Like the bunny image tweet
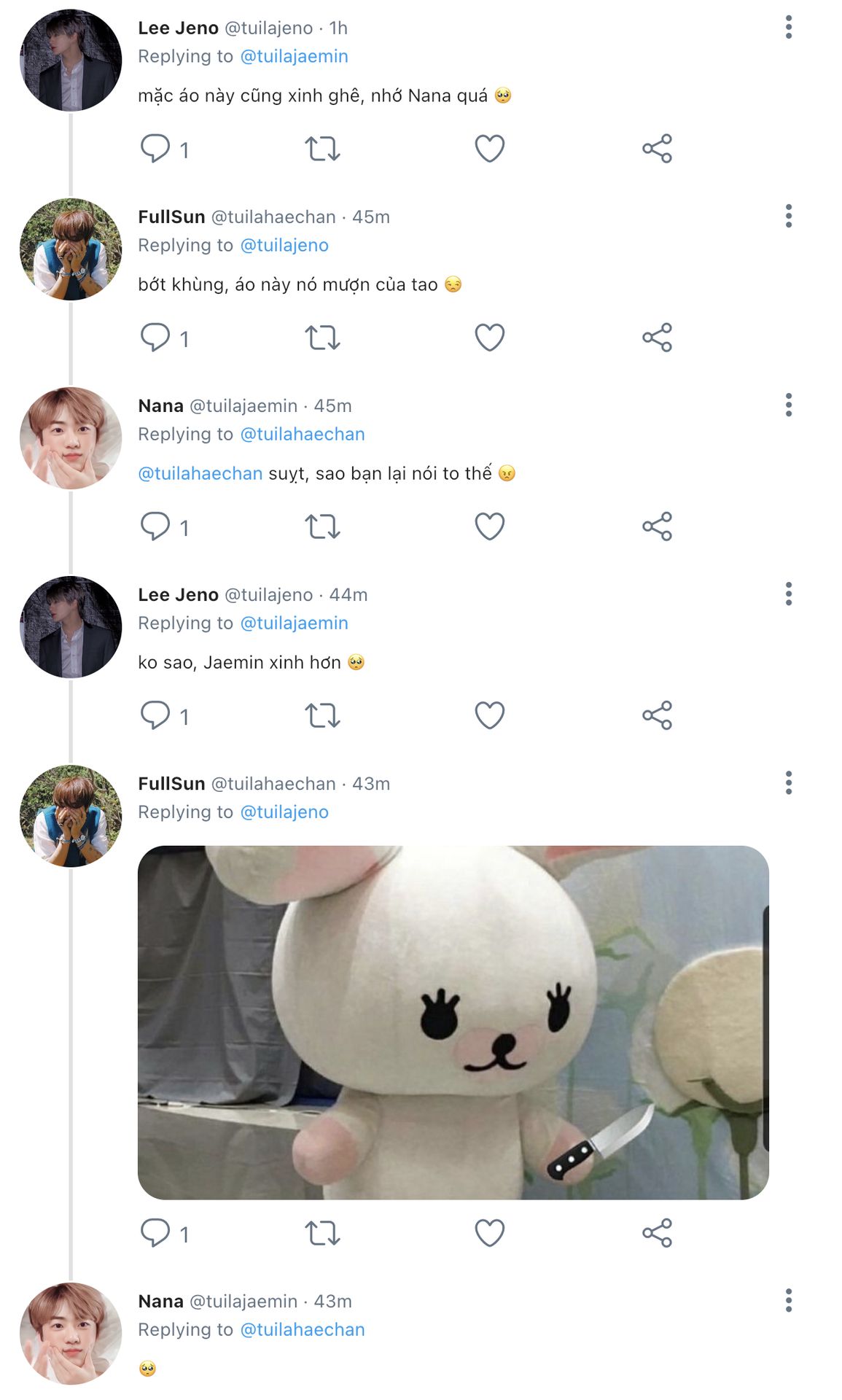842x1400 pixels. click(489, 1233)
